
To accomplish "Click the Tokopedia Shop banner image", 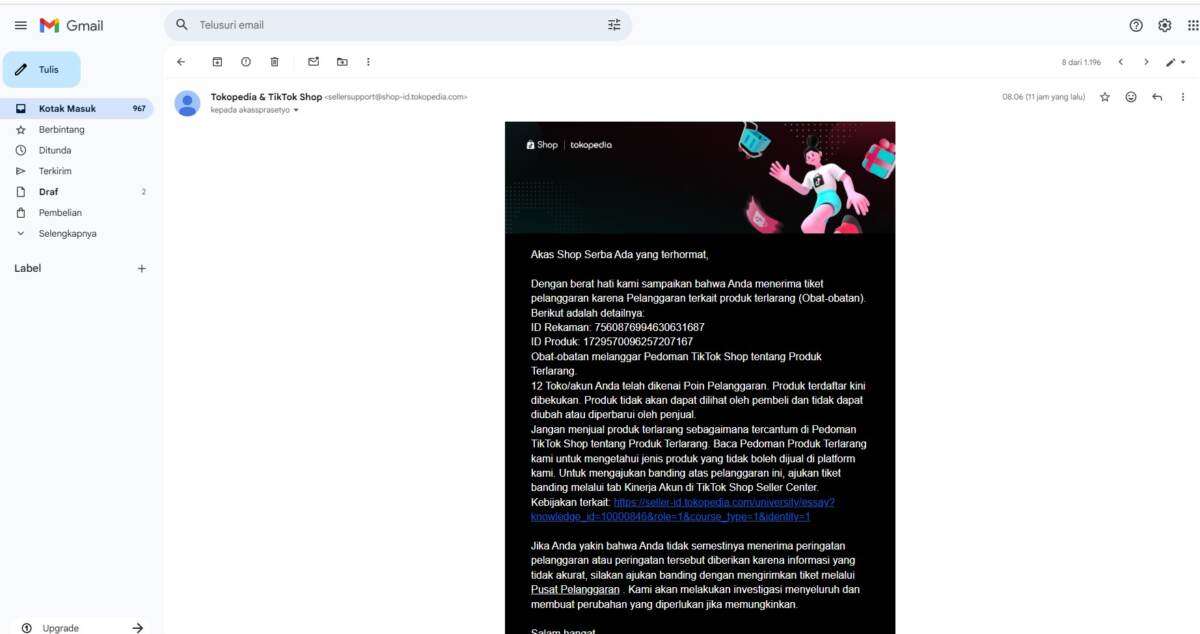I will click(700, 178).
